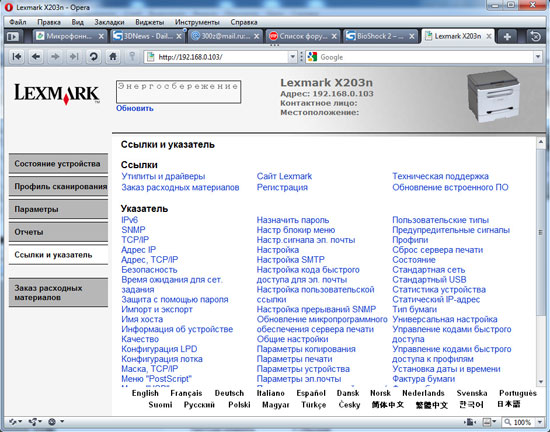This screenshot has width=550, height=432.
Task: Click the printer image thumbnail
Action: 494,96
